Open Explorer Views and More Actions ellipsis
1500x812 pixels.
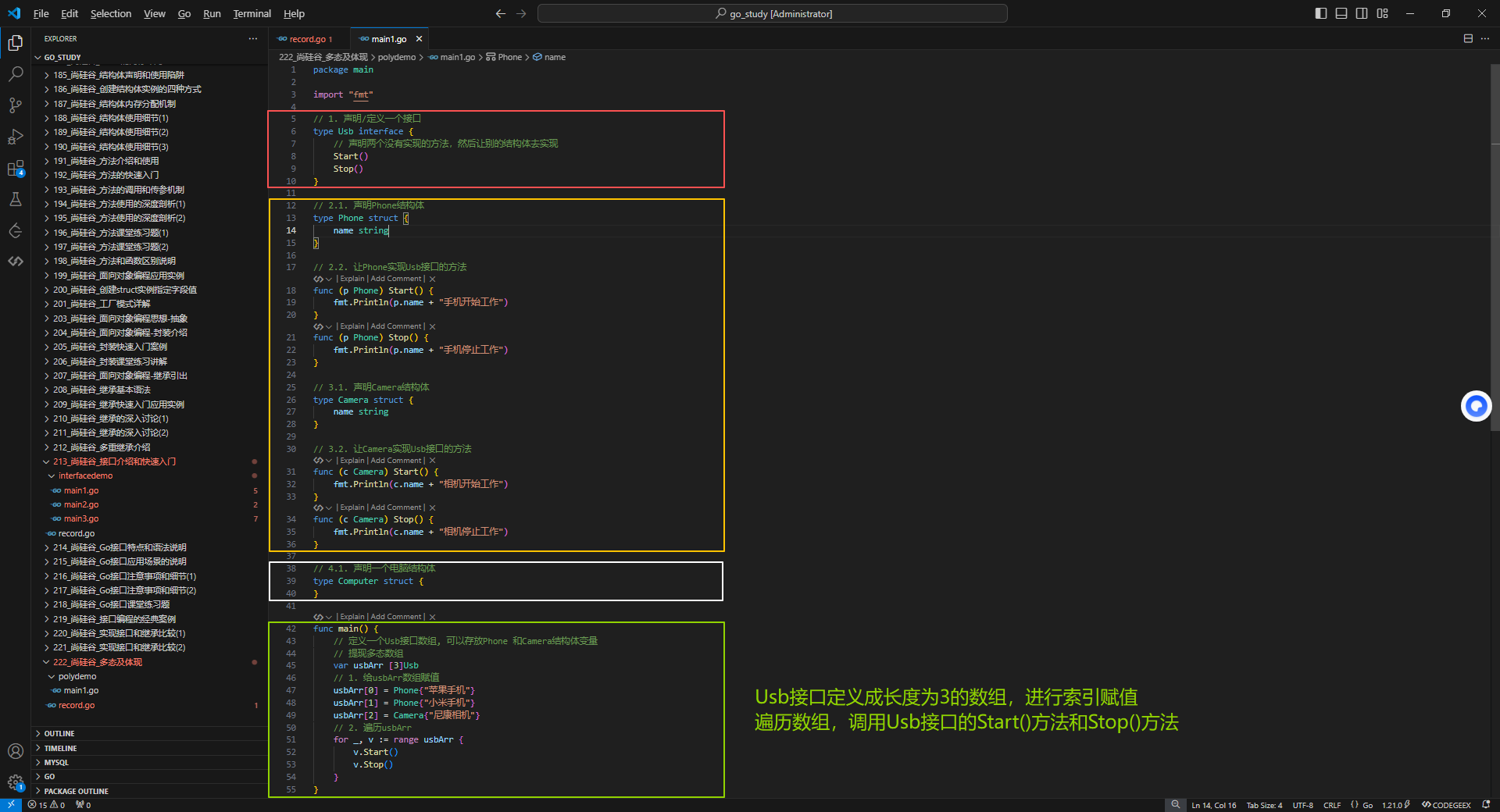[252, 38]
